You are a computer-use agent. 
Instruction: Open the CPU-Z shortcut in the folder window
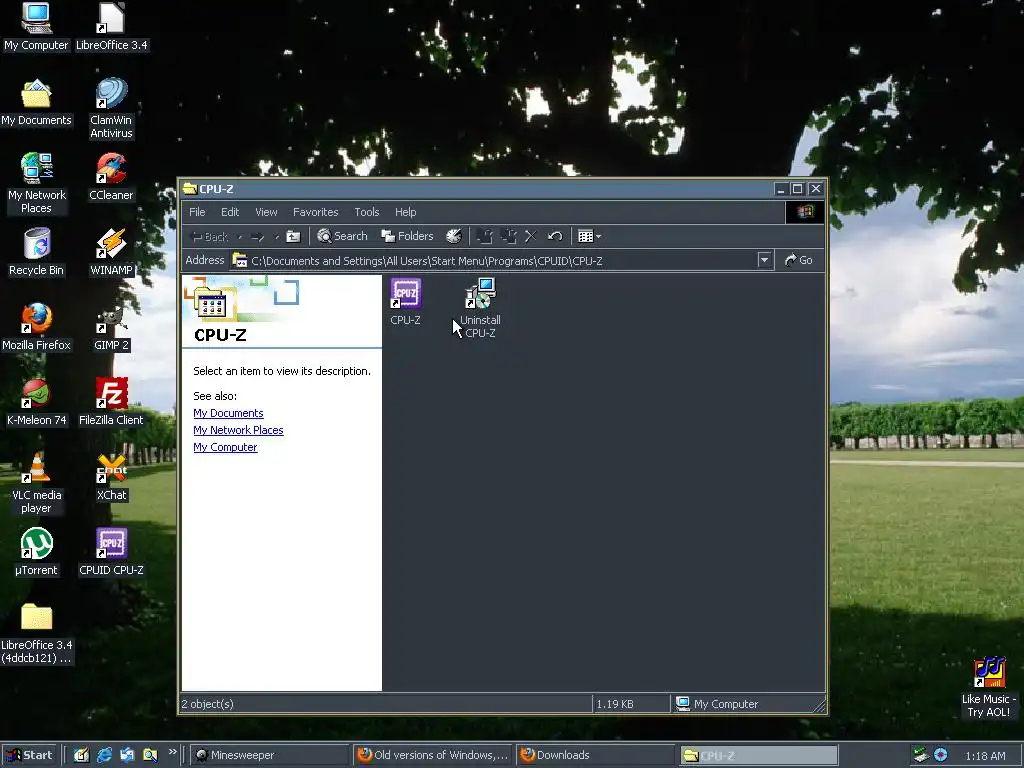pyautogui.click(x=406, y=301)
